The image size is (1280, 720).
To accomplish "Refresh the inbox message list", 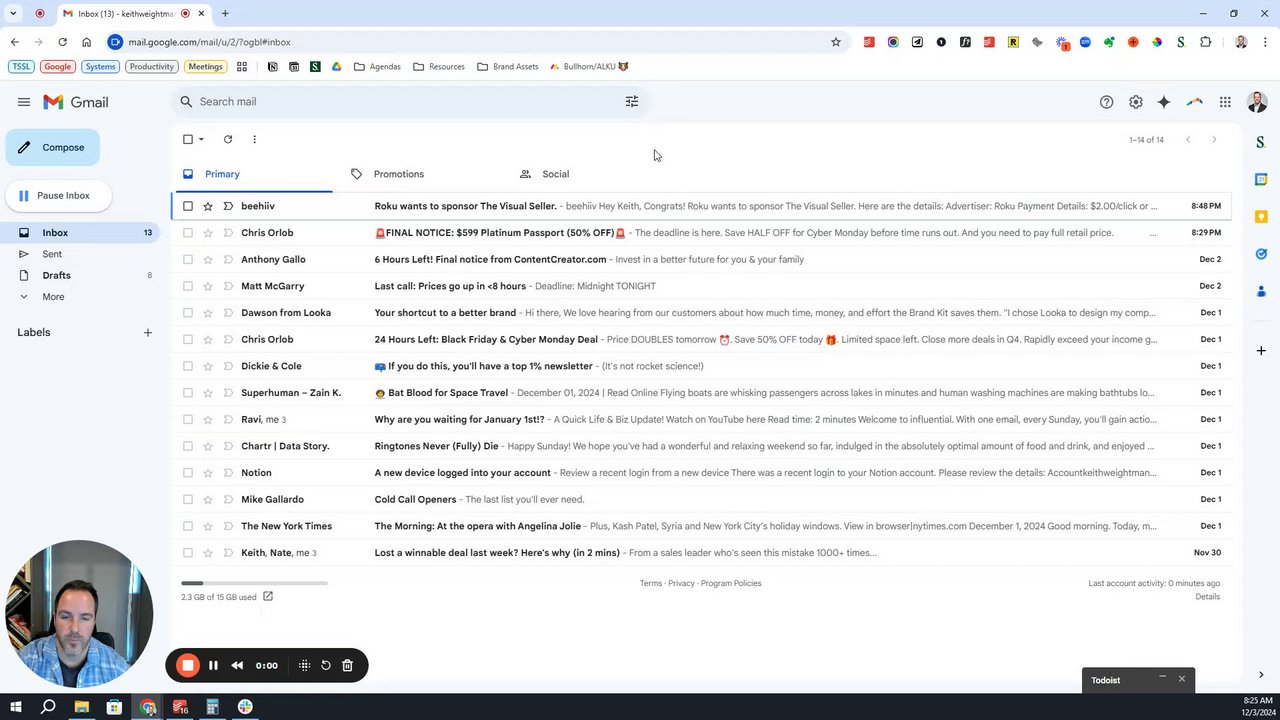I will coord(228,139).
